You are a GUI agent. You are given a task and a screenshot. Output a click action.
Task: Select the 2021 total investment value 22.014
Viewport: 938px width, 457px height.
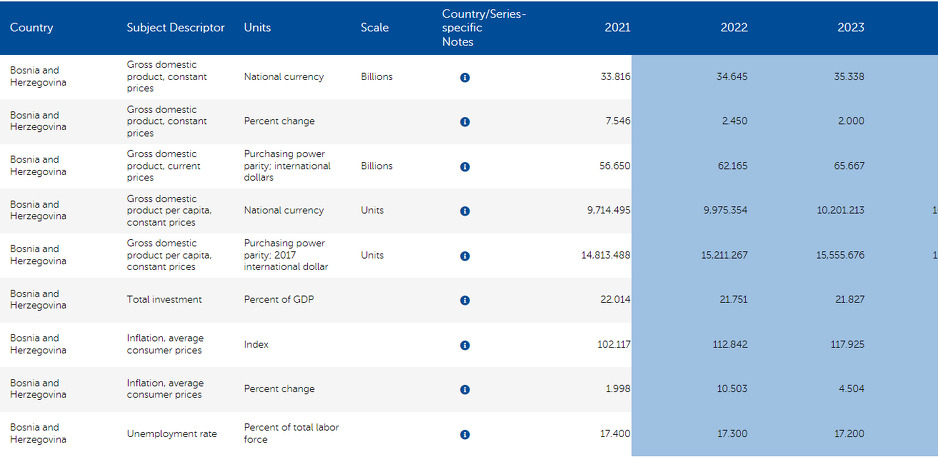click(x=615, y=300)
